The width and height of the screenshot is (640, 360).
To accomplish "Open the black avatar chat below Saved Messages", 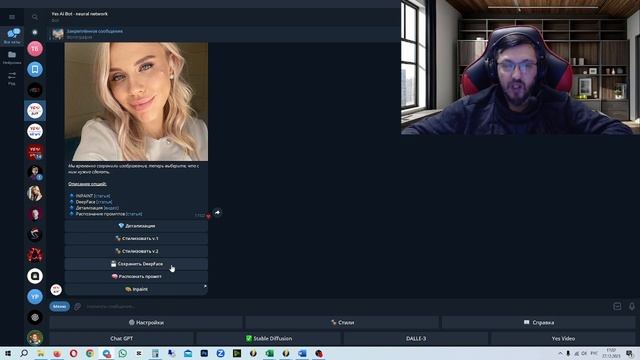I will [x=35, y=90].
